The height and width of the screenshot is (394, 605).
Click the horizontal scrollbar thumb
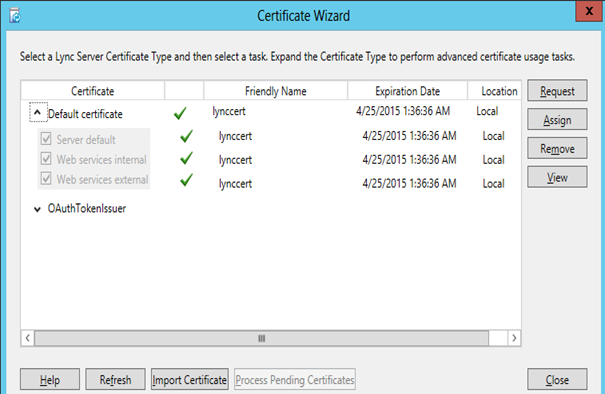click(261, 338)
